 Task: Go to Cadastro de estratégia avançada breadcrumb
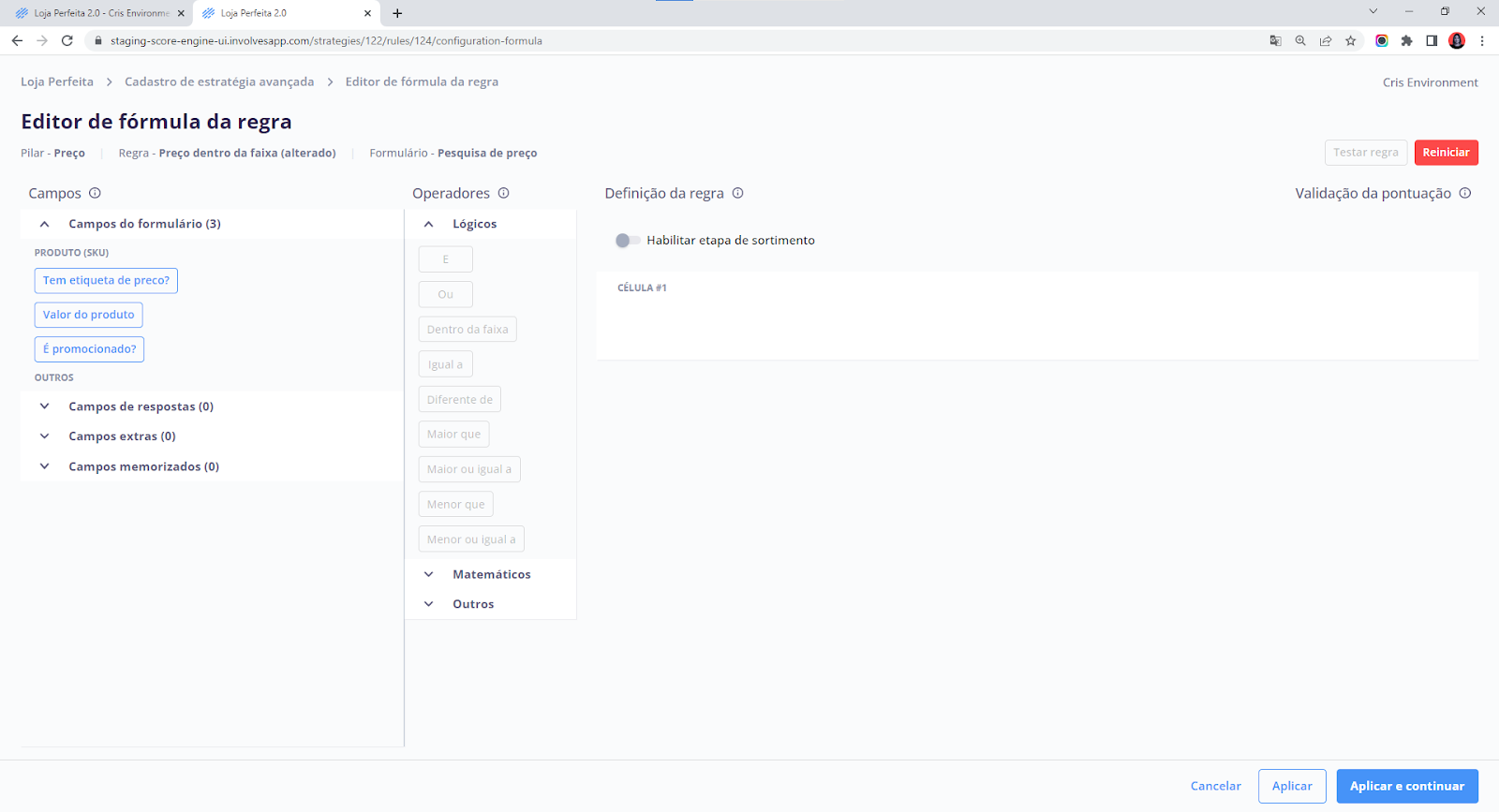tap(219, 81)
